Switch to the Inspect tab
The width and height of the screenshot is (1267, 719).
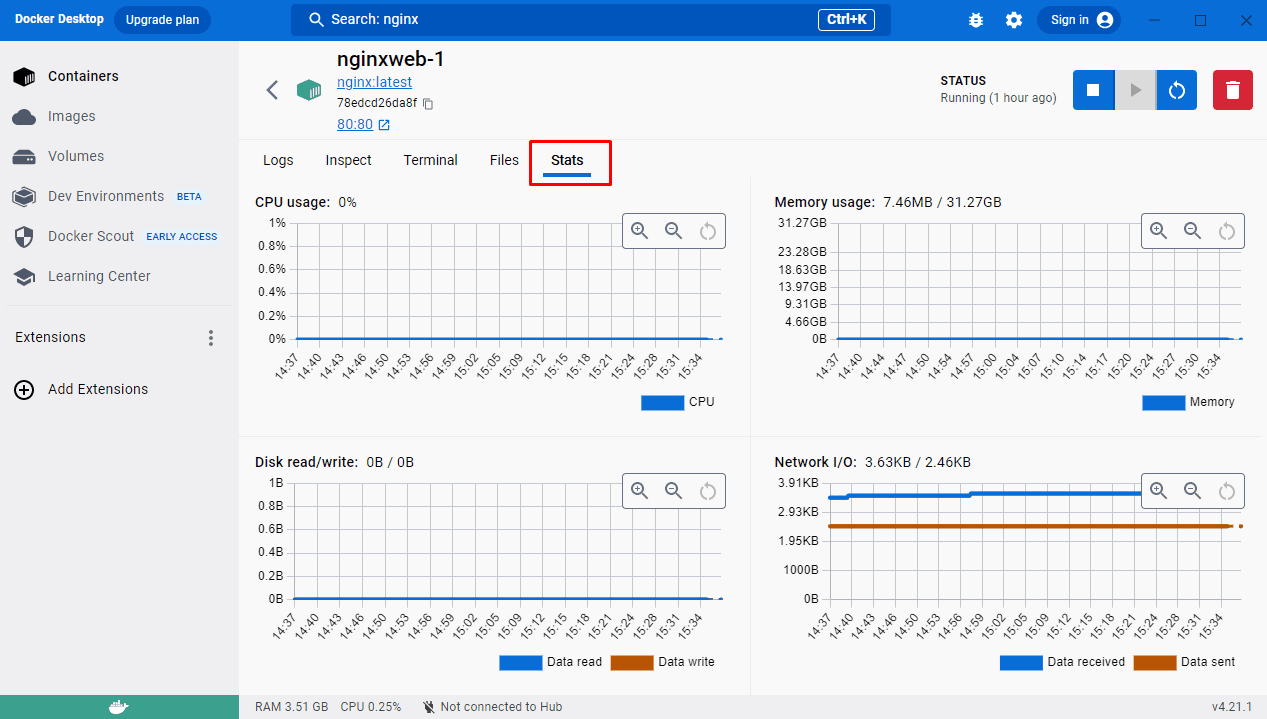[x=348, y=160]
